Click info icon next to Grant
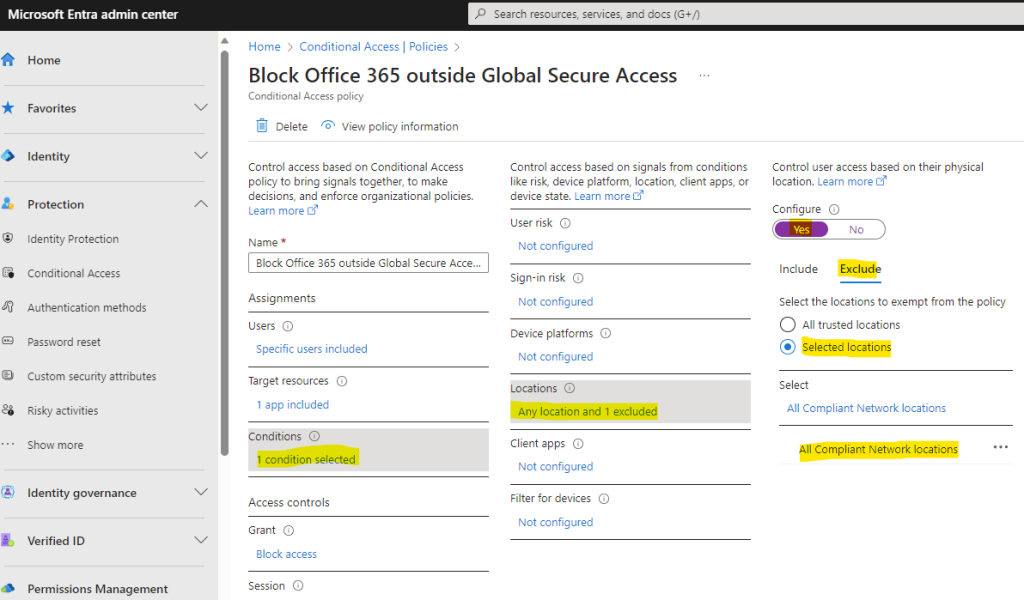The image size is (1024, 600). 289,530
